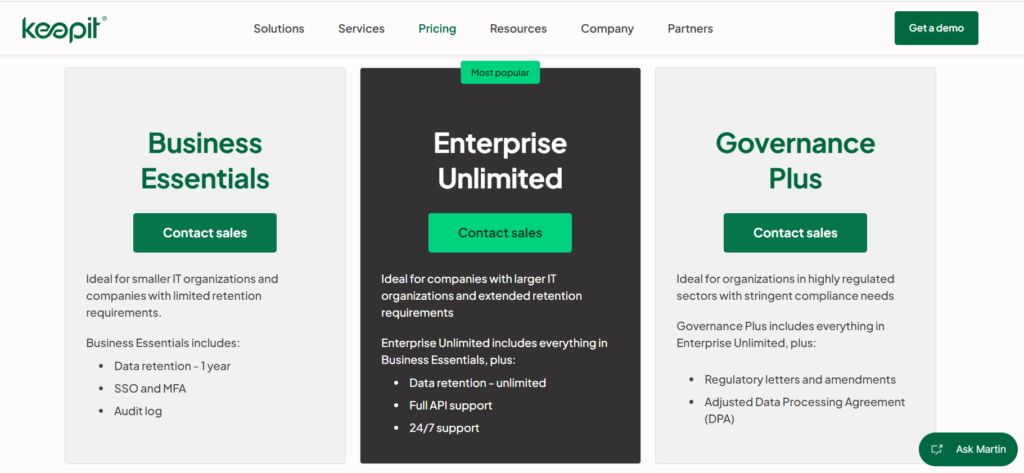Go to the Pricing page
Viewport: 1024px width, 473px height.
coord(437,29)
